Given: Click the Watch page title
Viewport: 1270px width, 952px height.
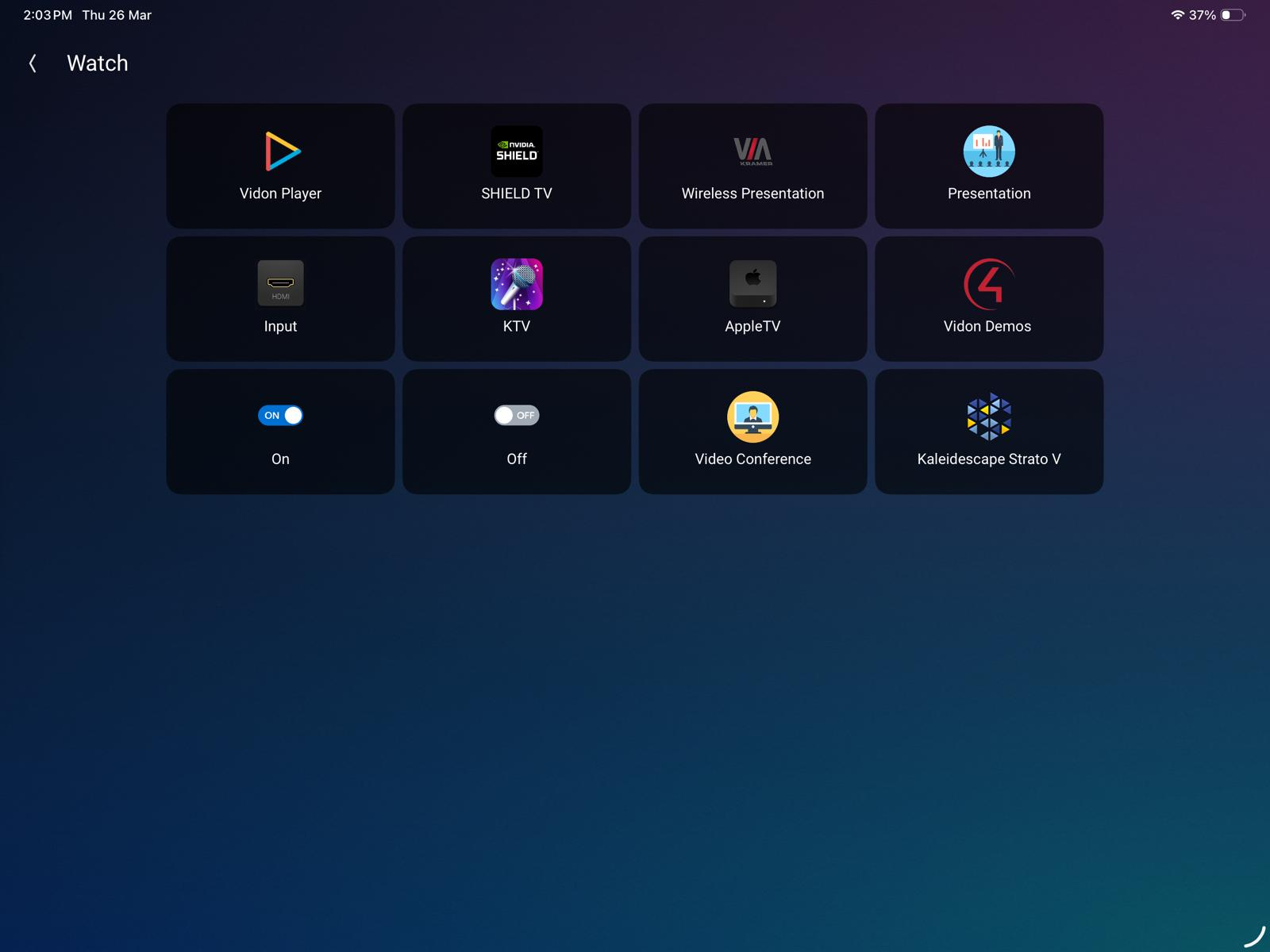Looking at the screenshot, I should 97,63.
